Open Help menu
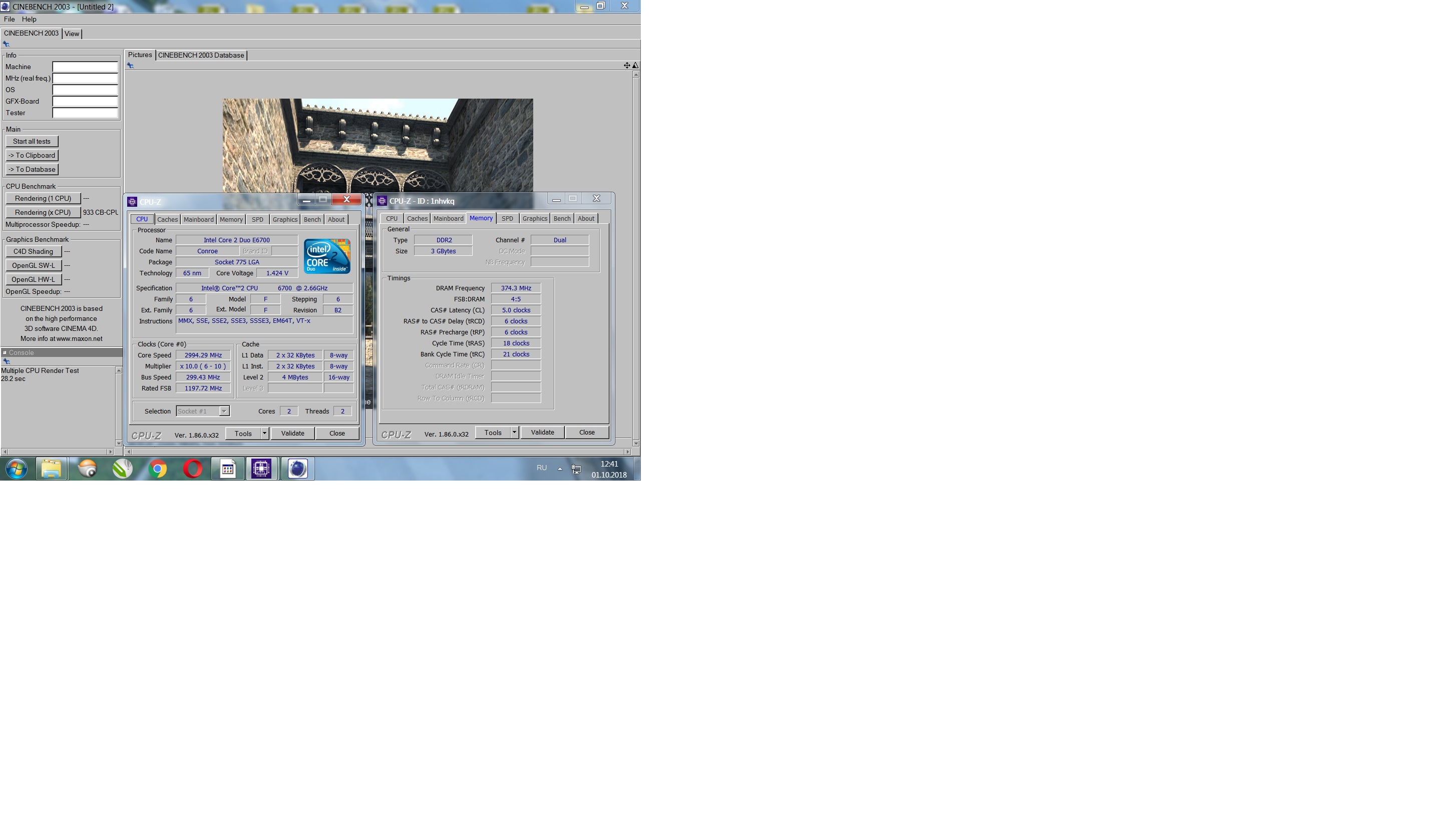This screenshot has height=817, width=1456. pyautogui.click(x=29, y=19)
